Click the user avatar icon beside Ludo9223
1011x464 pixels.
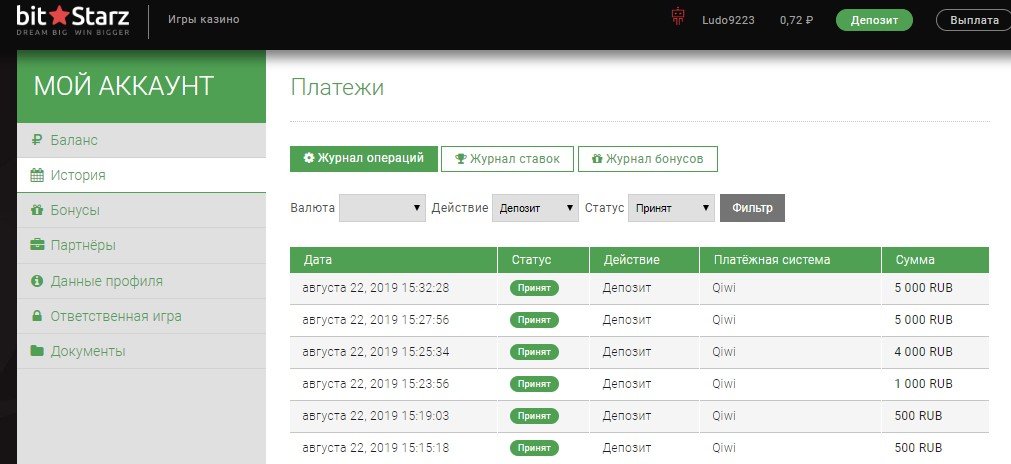pos(678,19)
